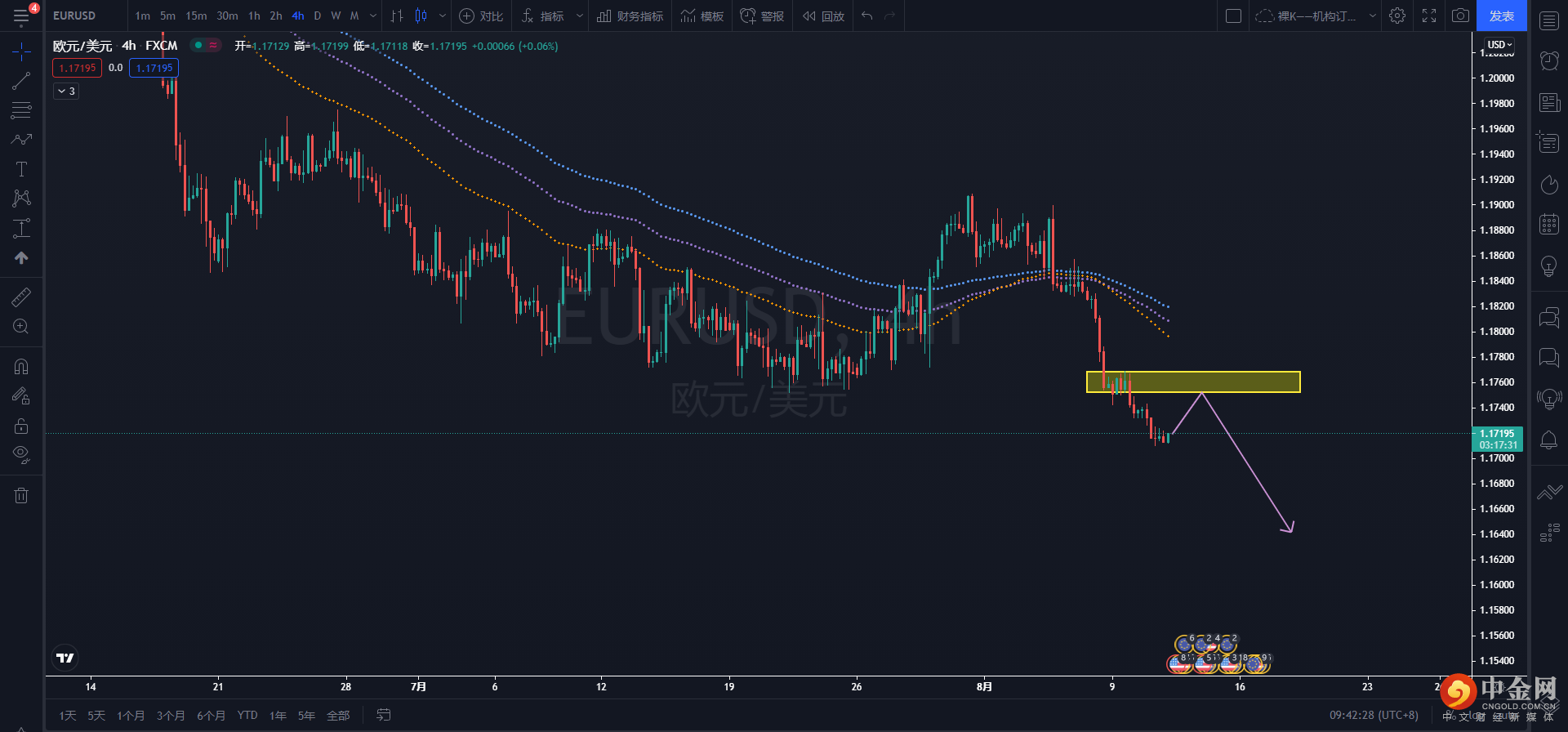Redo the last chart action
The width and height of the screenshot is (1568, 732).
pos(890,16)
